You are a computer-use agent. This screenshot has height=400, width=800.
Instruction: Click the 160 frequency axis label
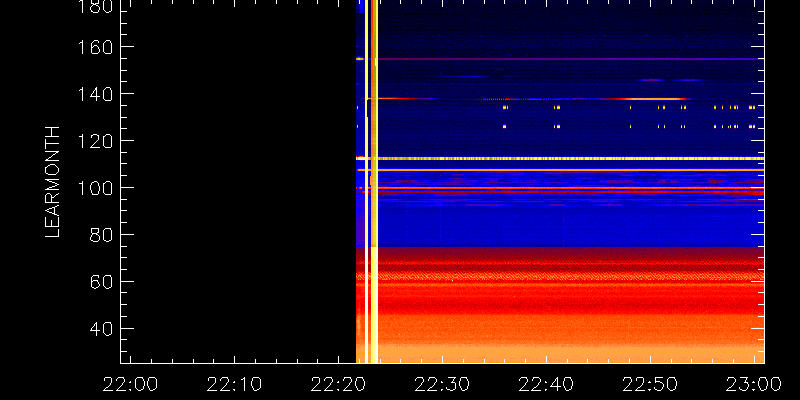click(x=95, y=48)
